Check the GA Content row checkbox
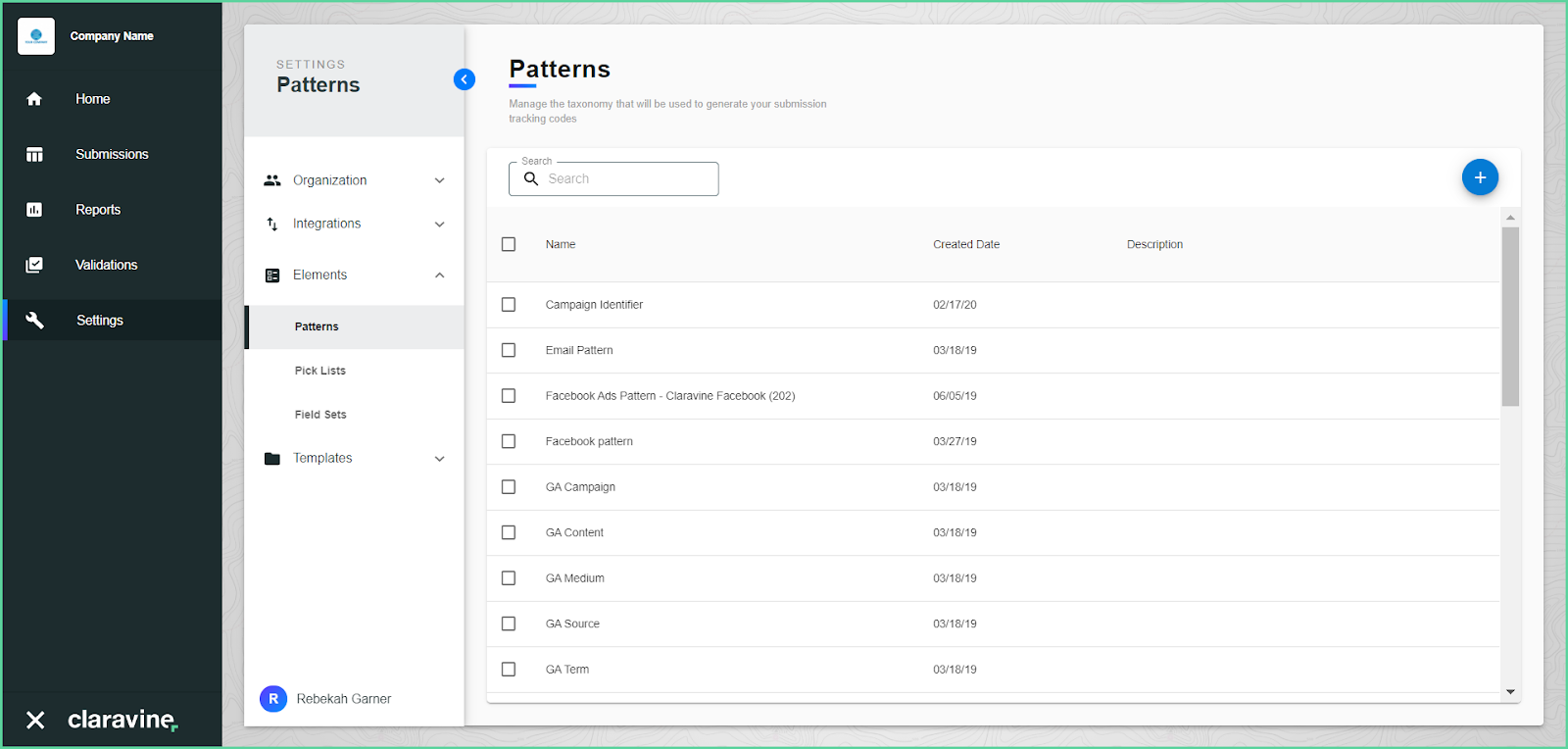 click(x=509, y=532)
